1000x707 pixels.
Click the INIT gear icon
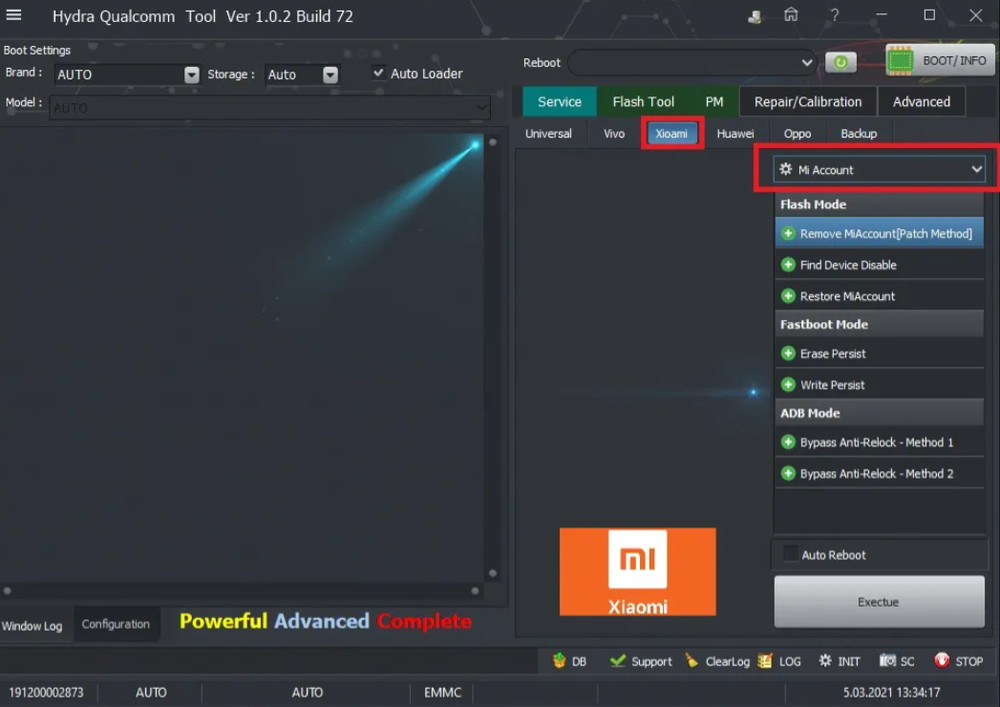click(825, 661)
